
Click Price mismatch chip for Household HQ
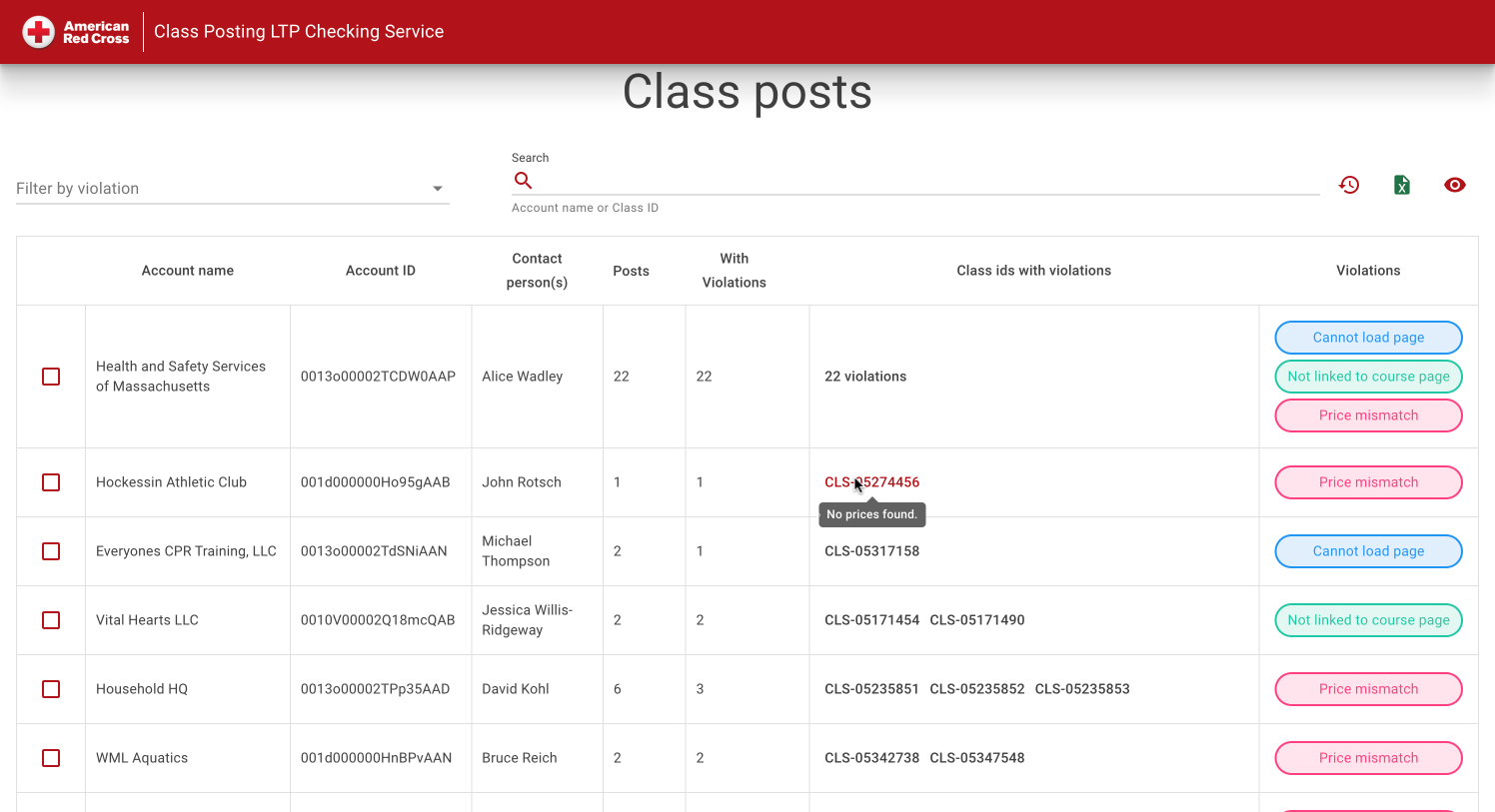point(1368,689)
